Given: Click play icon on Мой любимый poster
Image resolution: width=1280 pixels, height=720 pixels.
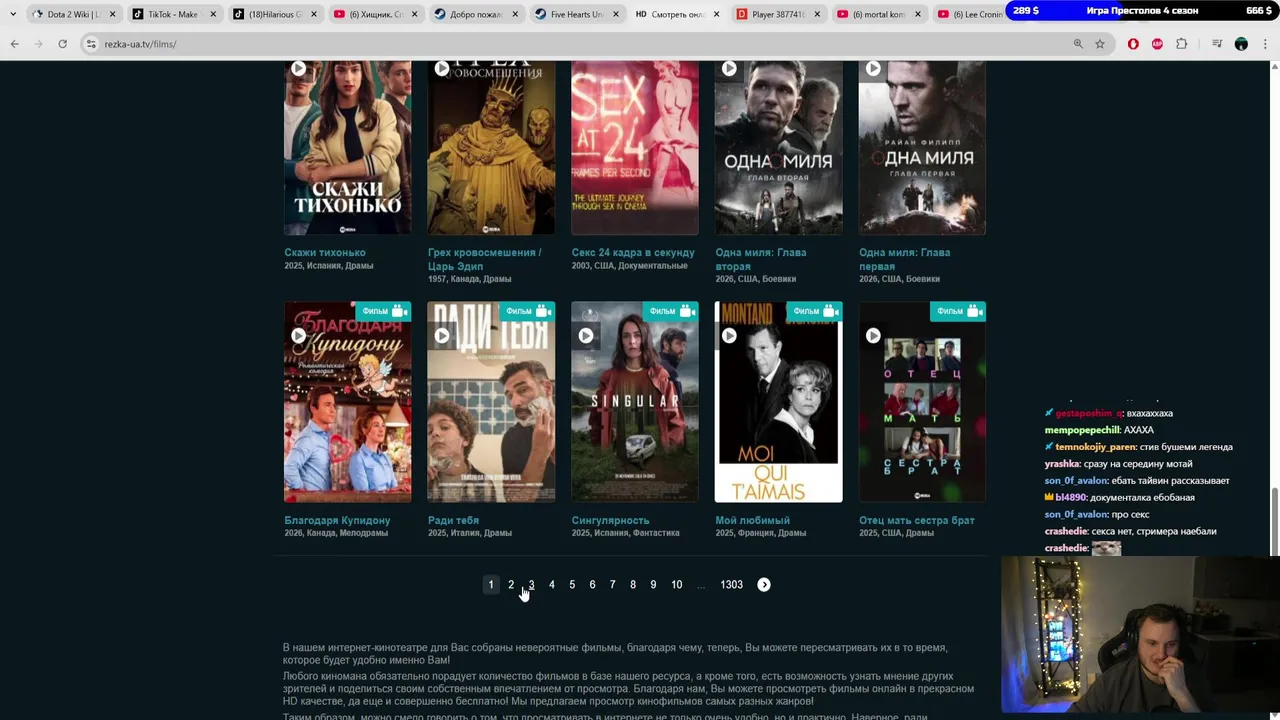Looking at the screenshot, I should point(729,336).
